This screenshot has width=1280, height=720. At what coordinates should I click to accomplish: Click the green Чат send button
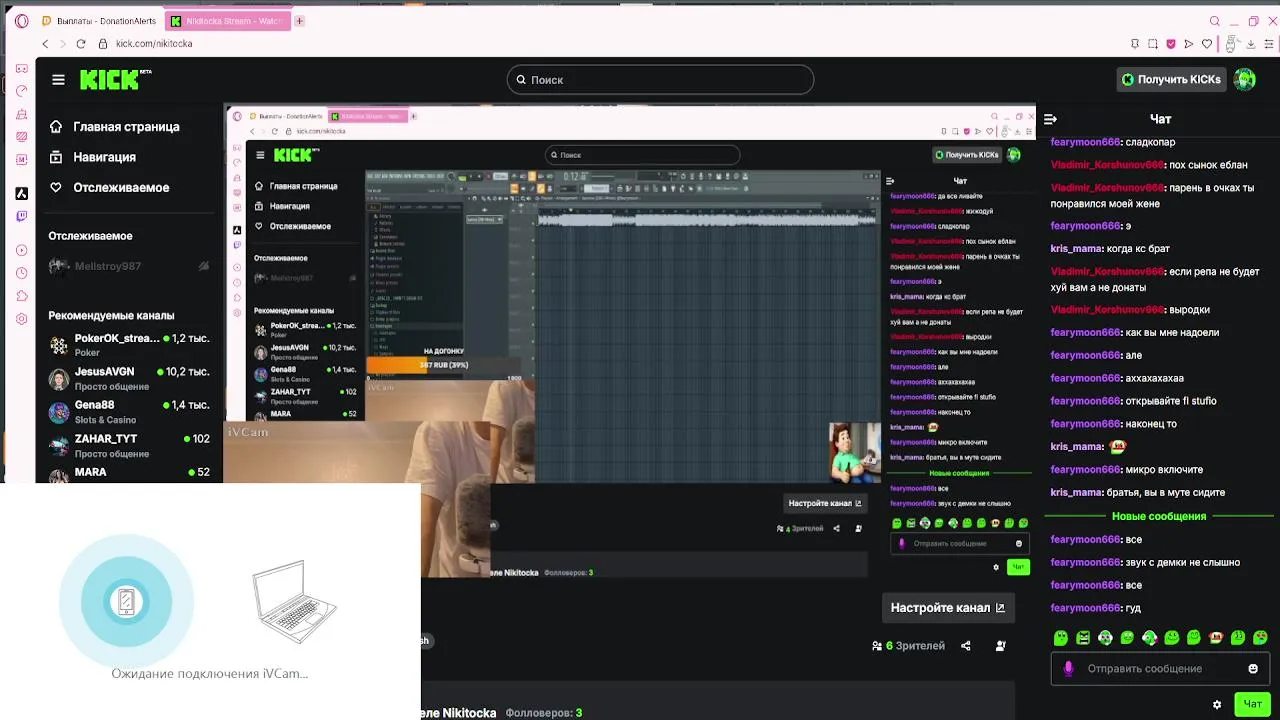pyautogui.click(x=1252, y=704)
